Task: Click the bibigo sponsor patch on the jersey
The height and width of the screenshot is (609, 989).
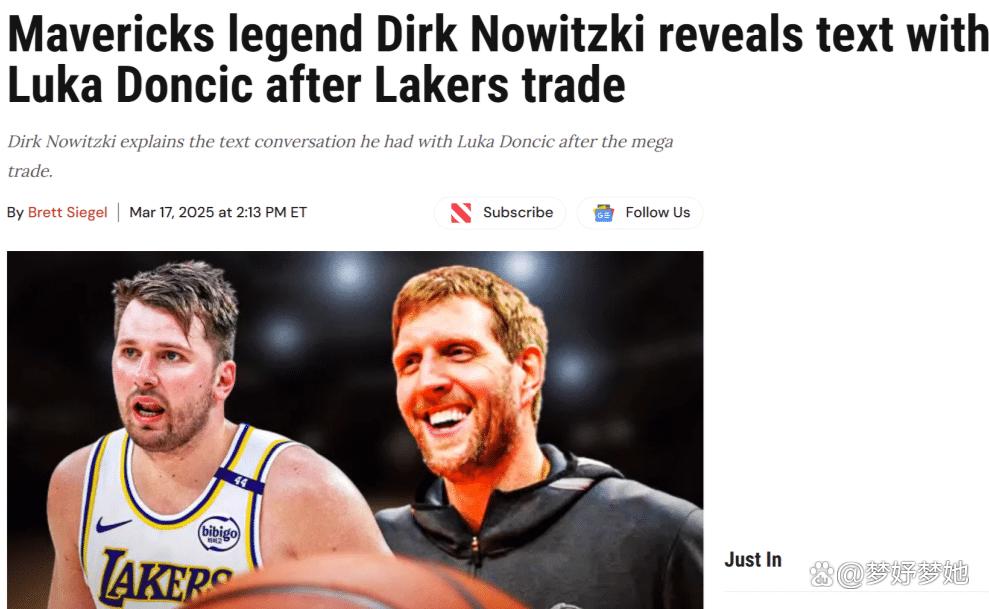Action: pyautogui.click(x=219, y=533)
